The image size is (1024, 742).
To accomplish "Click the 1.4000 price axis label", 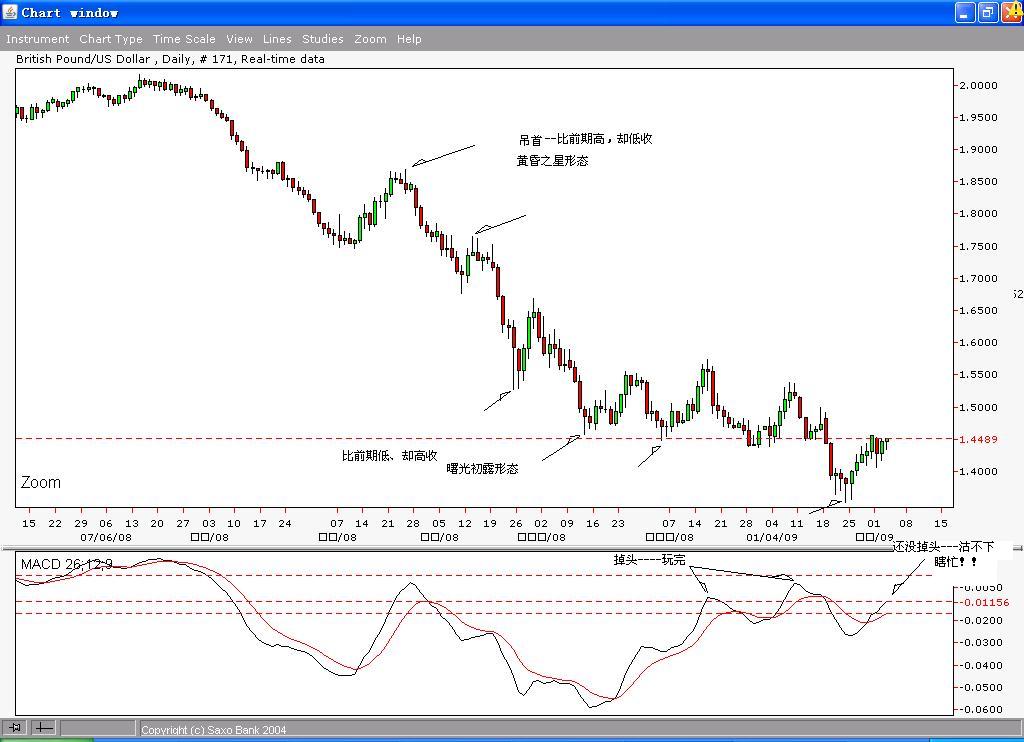I will coord(978,471).
